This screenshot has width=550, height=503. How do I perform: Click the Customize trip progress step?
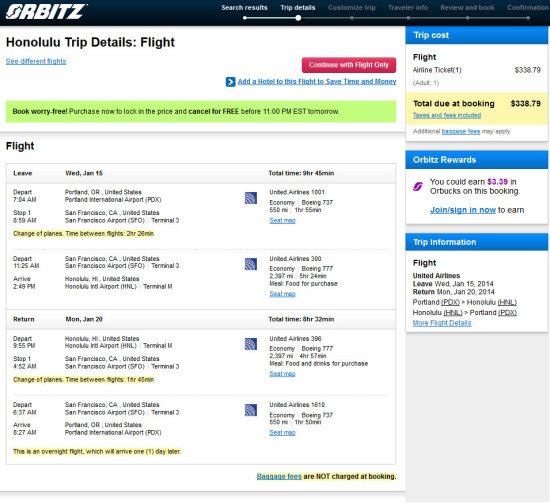(x=352, y=8)
